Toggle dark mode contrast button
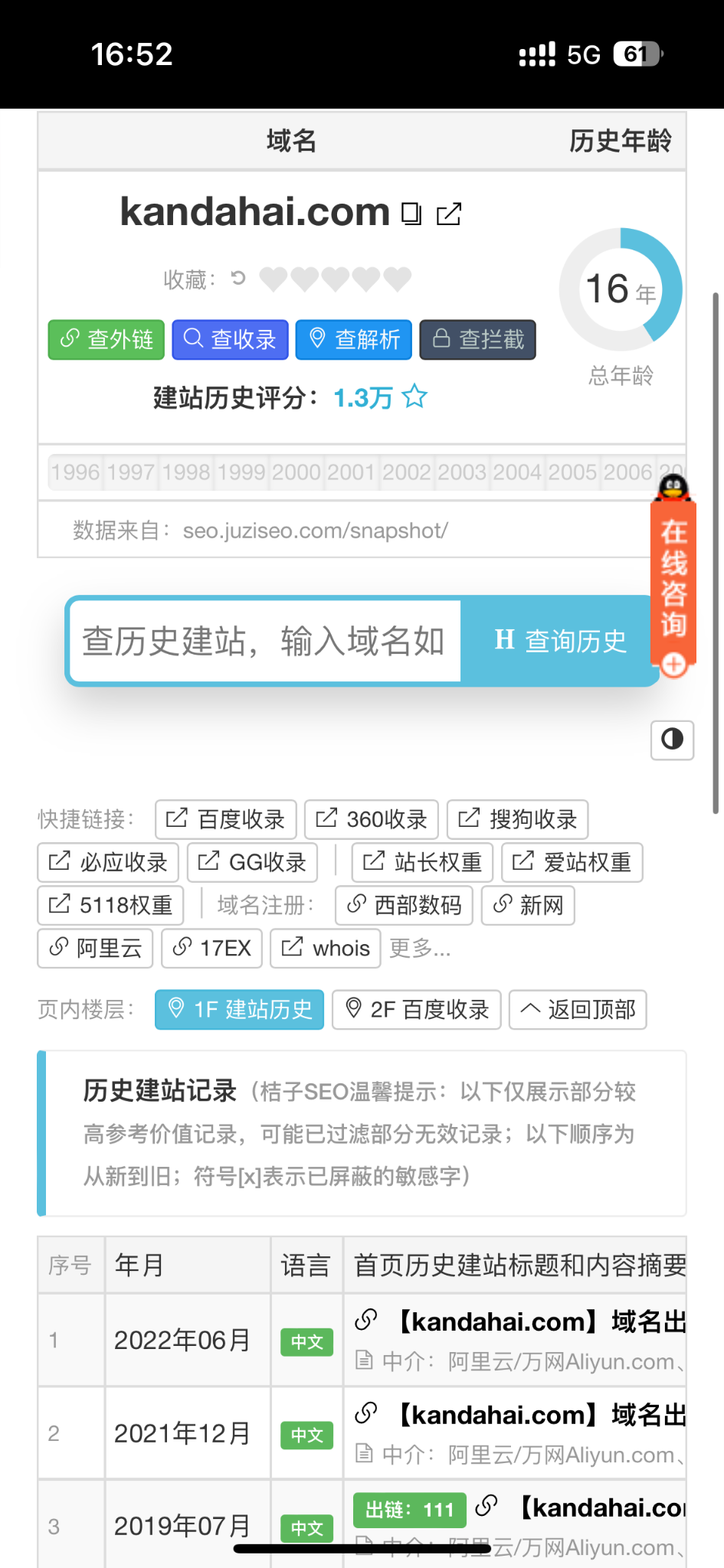724x1568 pixels. tap(672, 740)
